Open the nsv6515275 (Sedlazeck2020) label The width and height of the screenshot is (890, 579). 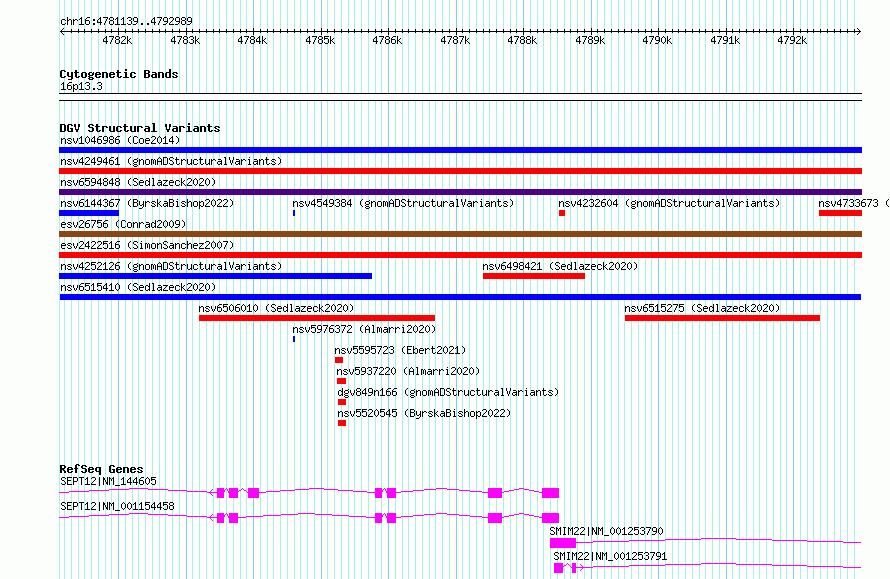click(x=702, y=308)
